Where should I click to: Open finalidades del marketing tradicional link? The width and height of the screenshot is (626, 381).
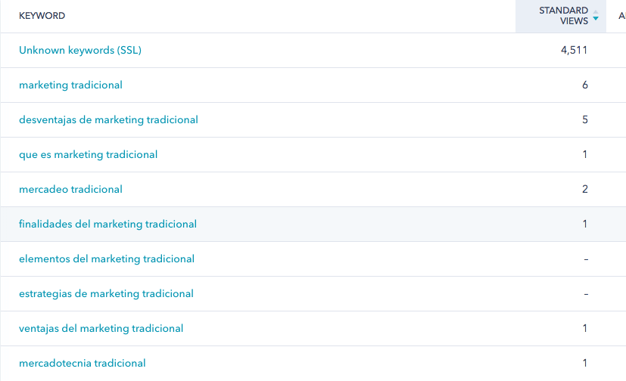point(108,224)
